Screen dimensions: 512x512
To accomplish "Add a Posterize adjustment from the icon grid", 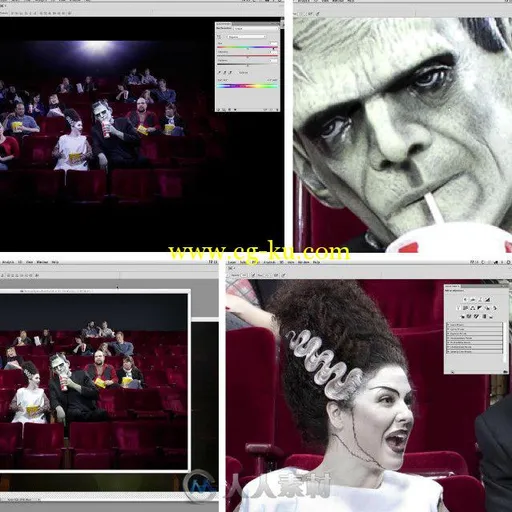I will pos(469,316).
